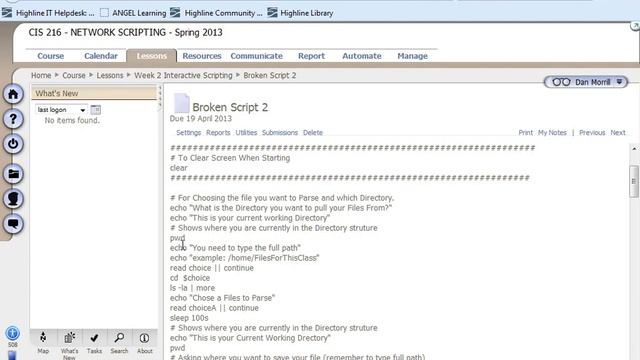Click the Broken Script 2 document icon
Viewport: 640px width, 360px height.
[x=181, y=103]
